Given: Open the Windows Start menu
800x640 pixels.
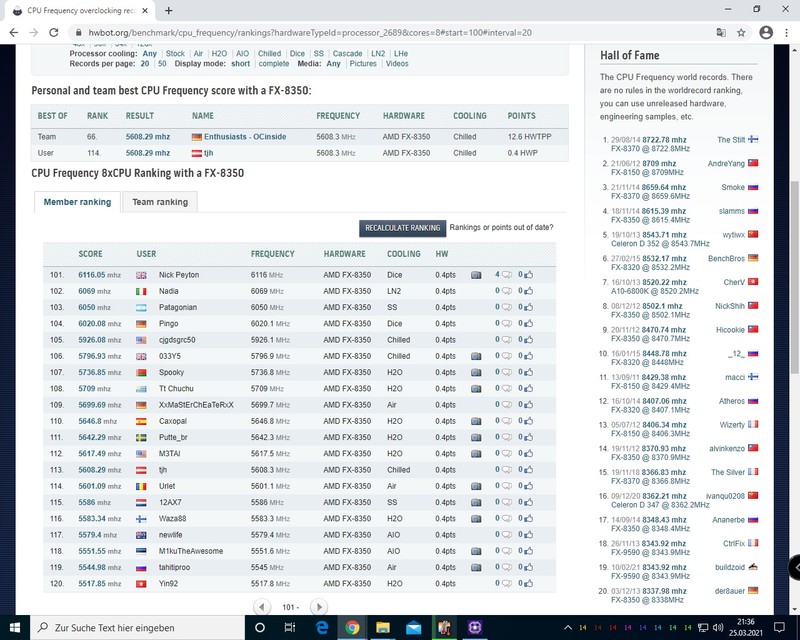Looking at the screenshot, I should click(x=15, y=627).
